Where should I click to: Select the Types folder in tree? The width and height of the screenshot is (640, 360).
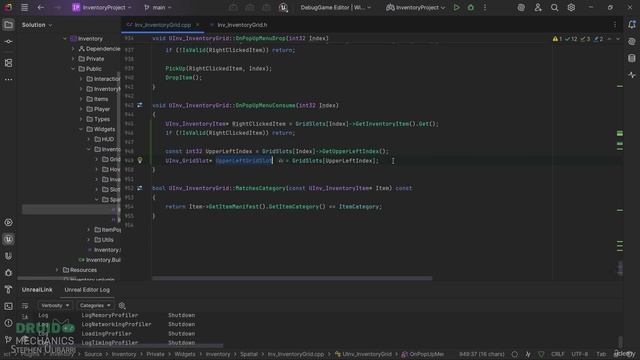[98, 119]
